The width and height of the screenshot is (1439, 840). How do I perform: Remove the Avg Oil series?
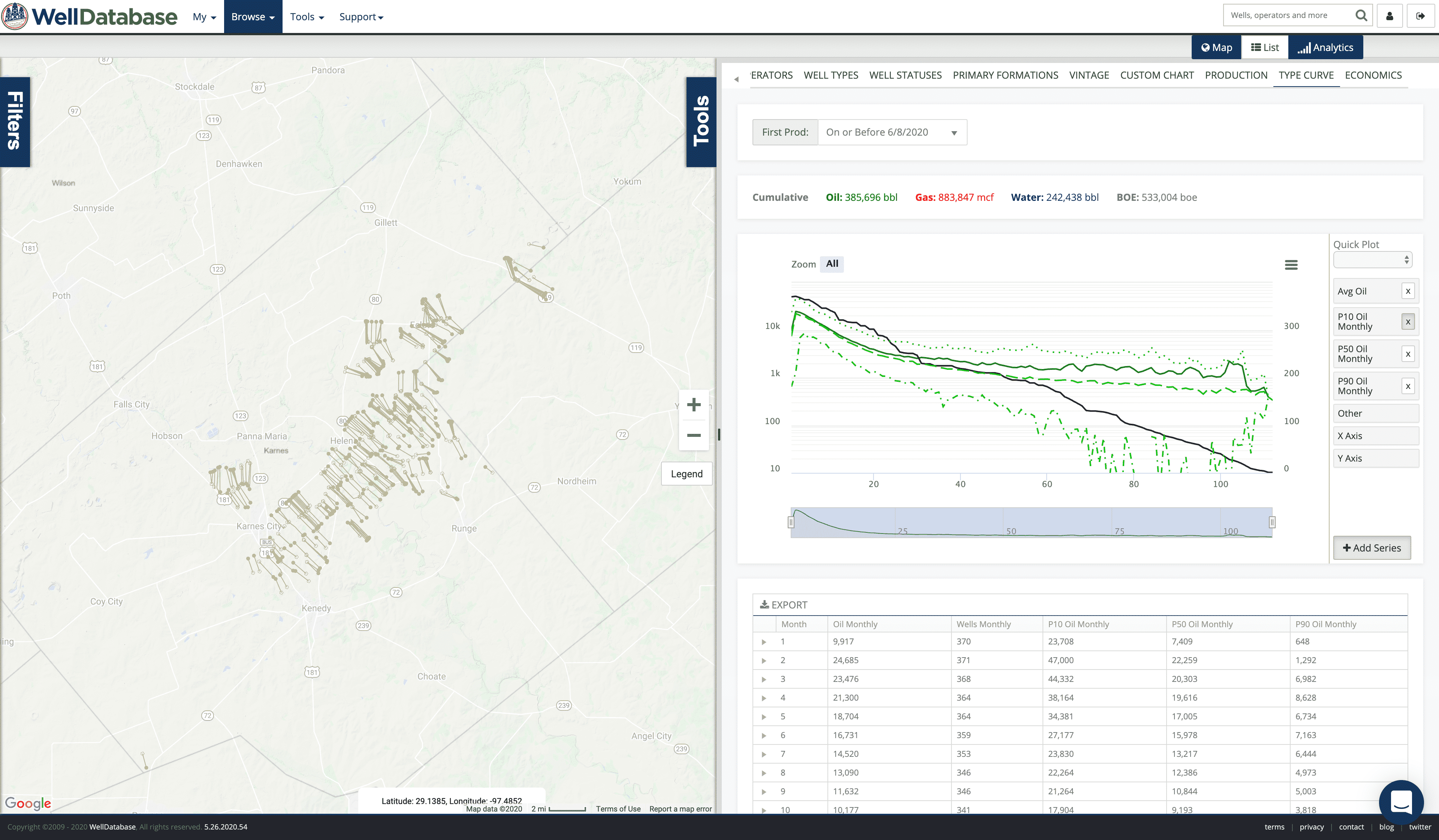tap(1408, 291)
